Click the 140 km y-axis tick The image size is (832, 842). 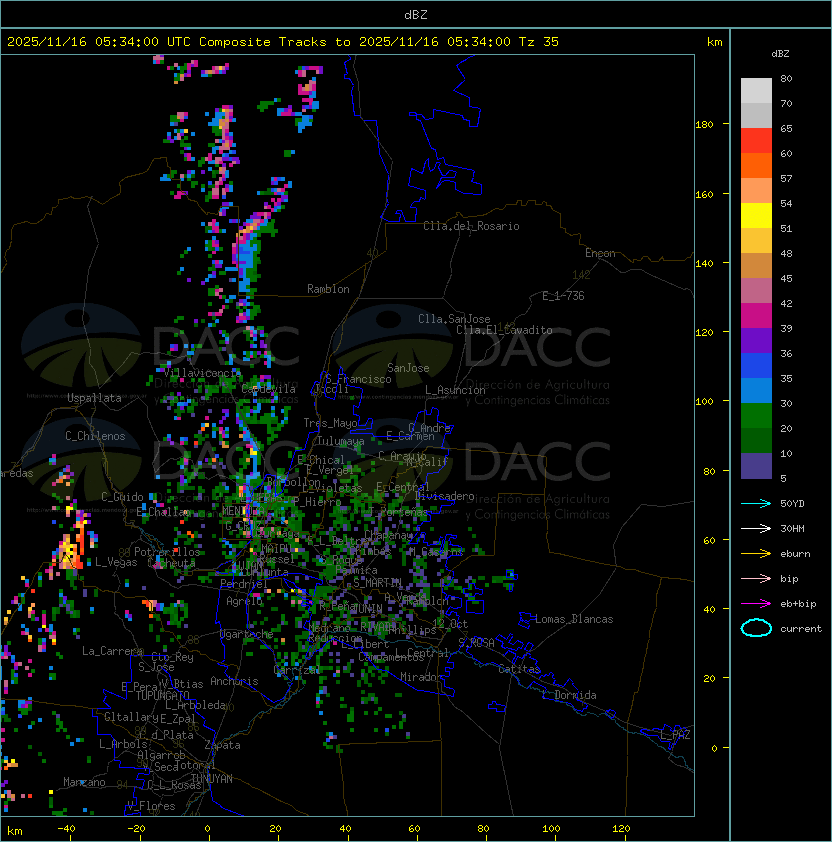(704, 264)
